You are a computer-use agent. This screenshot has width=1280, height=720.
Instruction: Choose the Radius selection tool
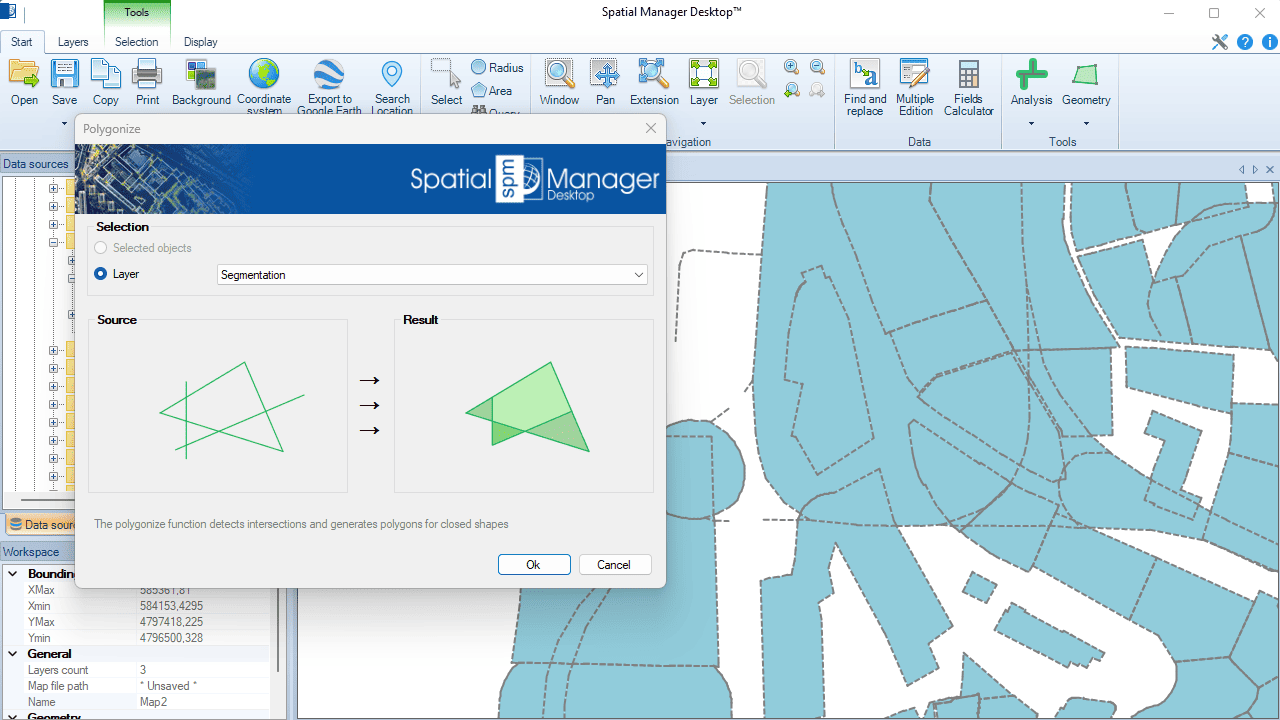click(497, 67)
